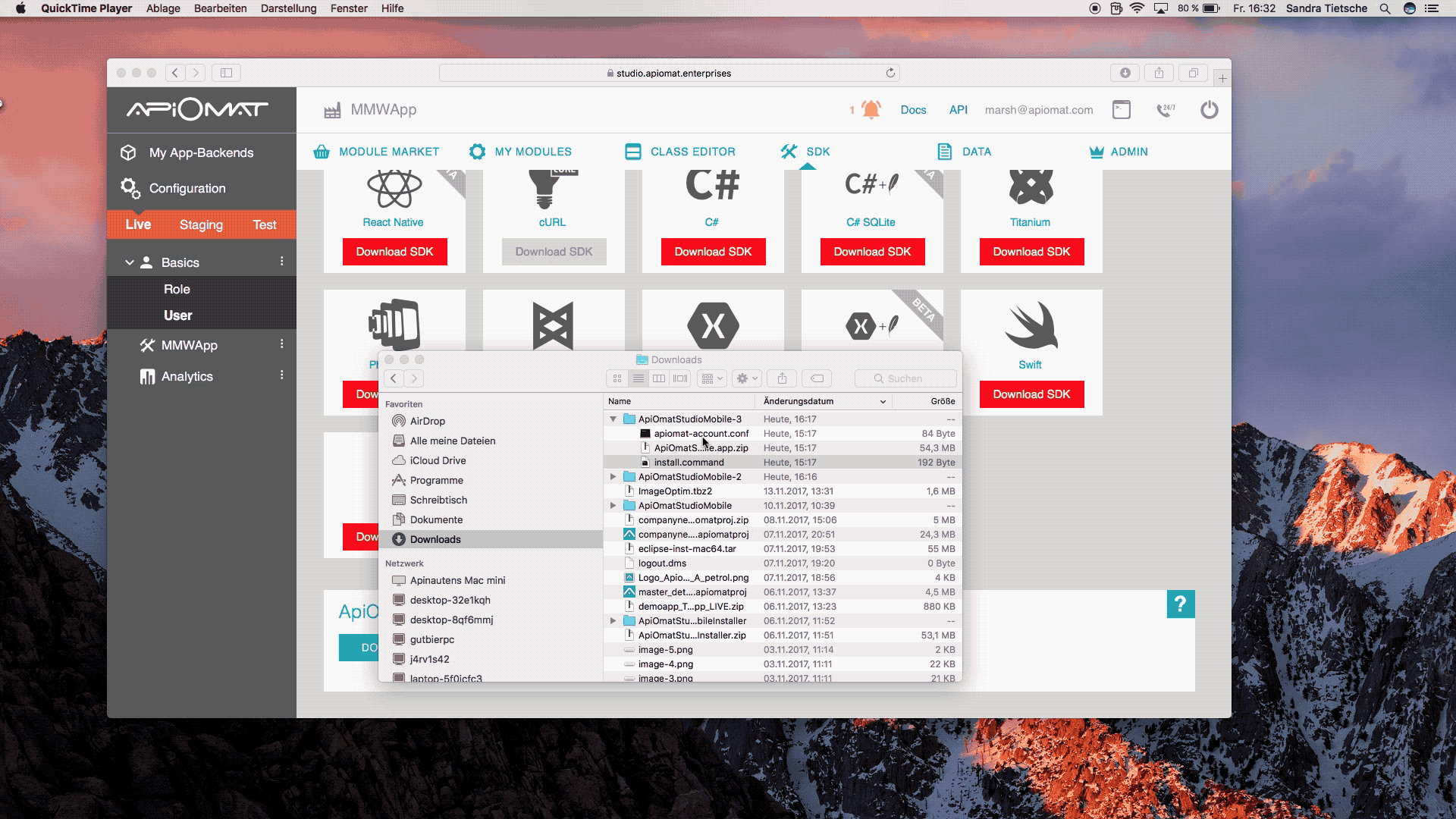Screen dimensions: 1456x819
Task: Click the Downloads search input field
Action: (905, 378)
